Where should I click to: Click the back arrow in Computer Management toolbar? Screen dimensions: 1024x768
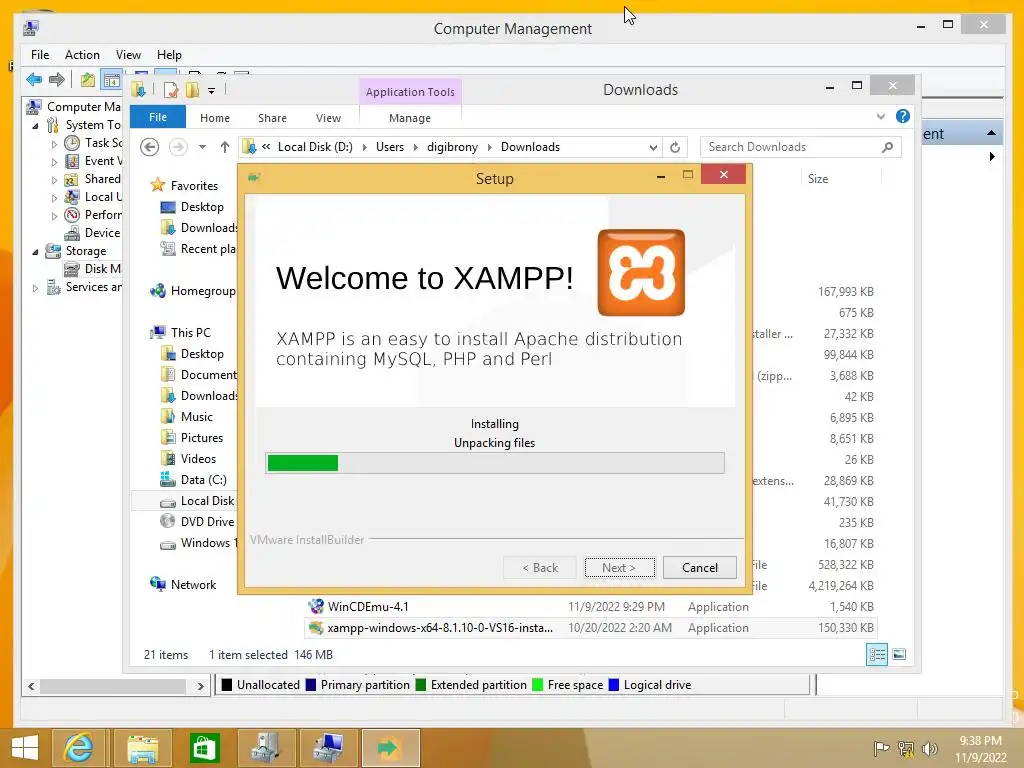tap(34, 80)
